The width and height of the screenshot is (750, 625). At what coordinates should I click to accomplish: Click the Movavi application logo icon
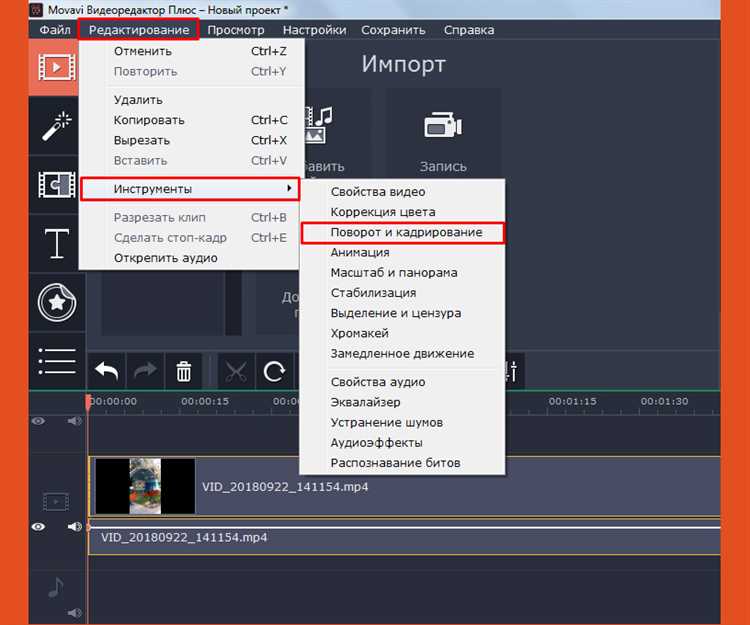pyautogui.click(x=36, y=10)
